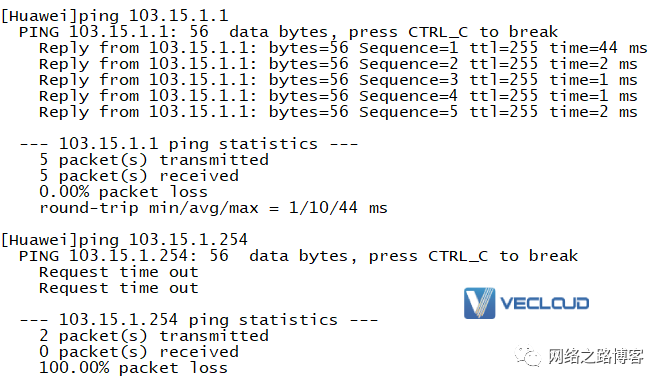The image size is (665, 386).
Task: Click the 5 packet(s) received line
Action: click(139, 176)
